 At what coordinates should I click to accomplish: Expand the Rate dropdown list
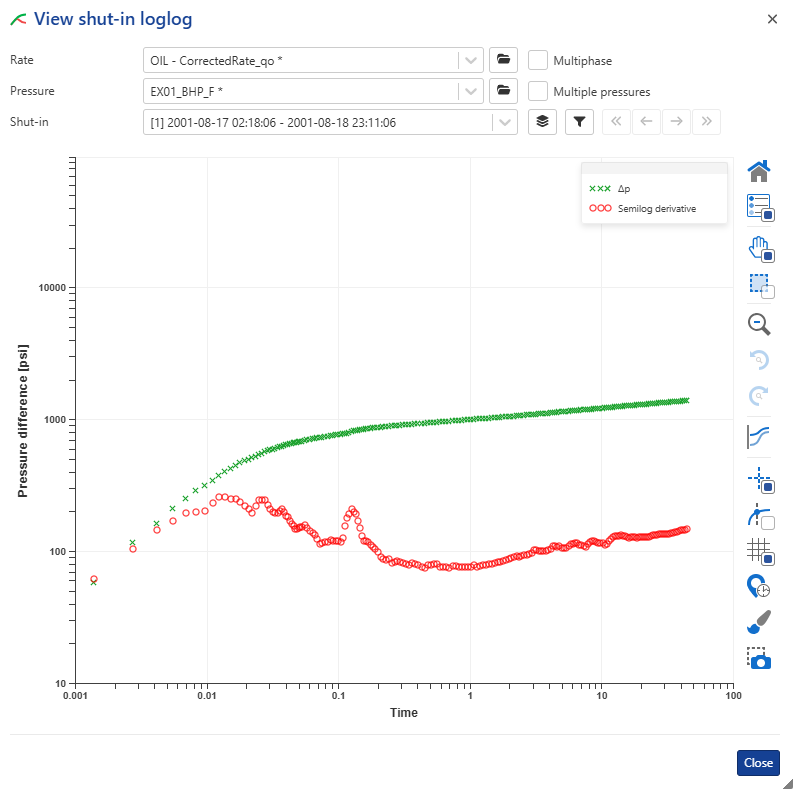pyautogui.click(x=471, y=60)
